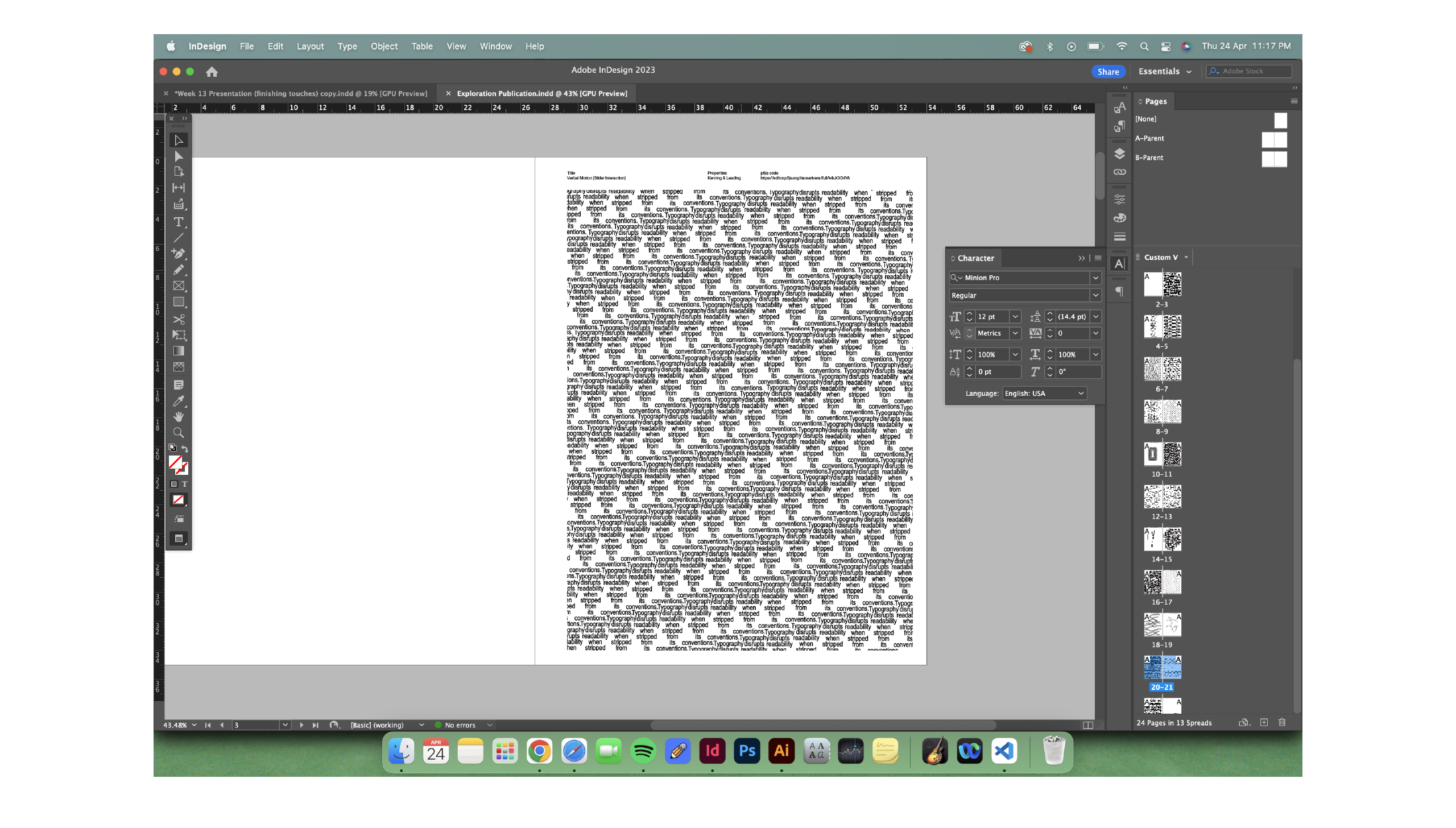The height and width of the screenshot is (828, 1456).
Task: Select the Eyedropper tool
Action: coord(179,401)
